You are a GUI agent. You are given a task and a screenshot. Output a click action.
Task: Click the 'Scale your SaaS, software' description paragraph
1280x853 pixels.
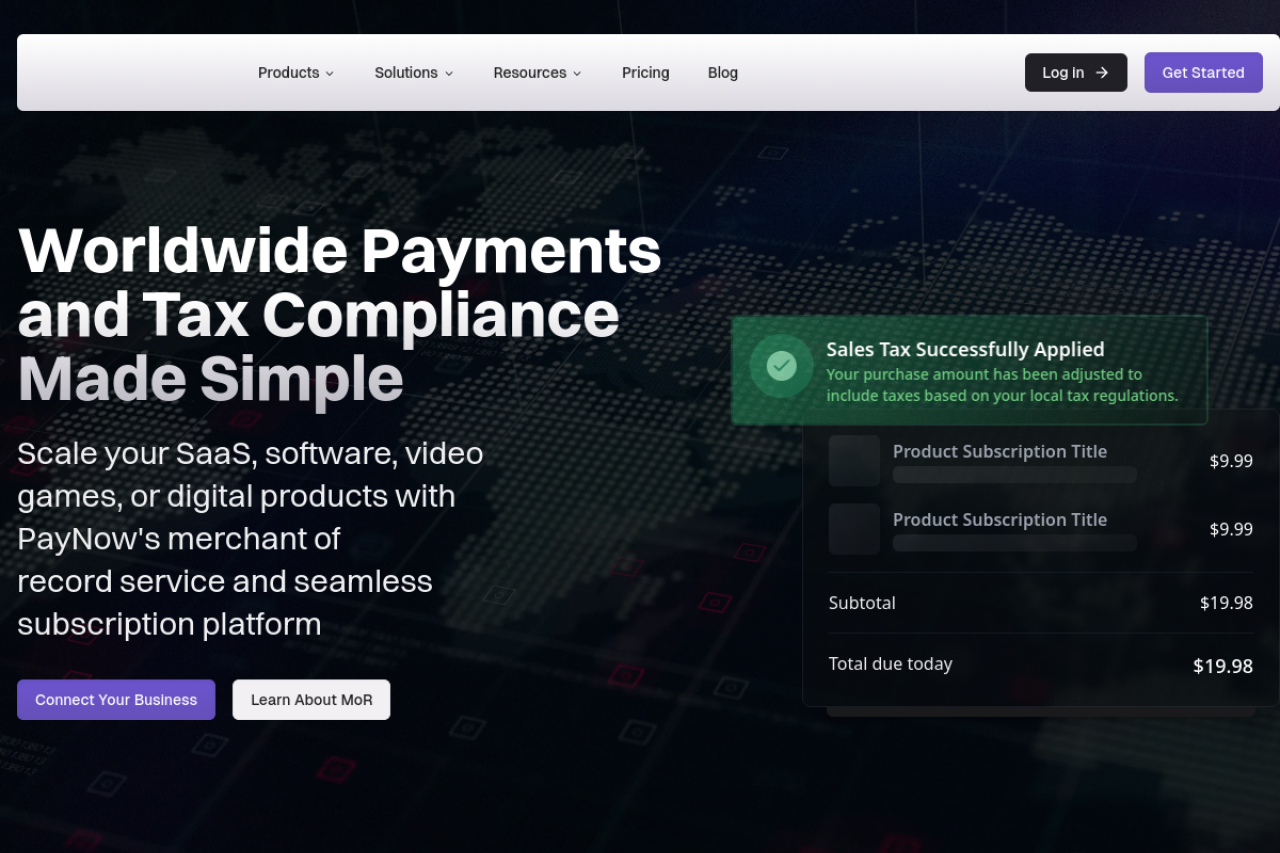(x=250, y=539)
